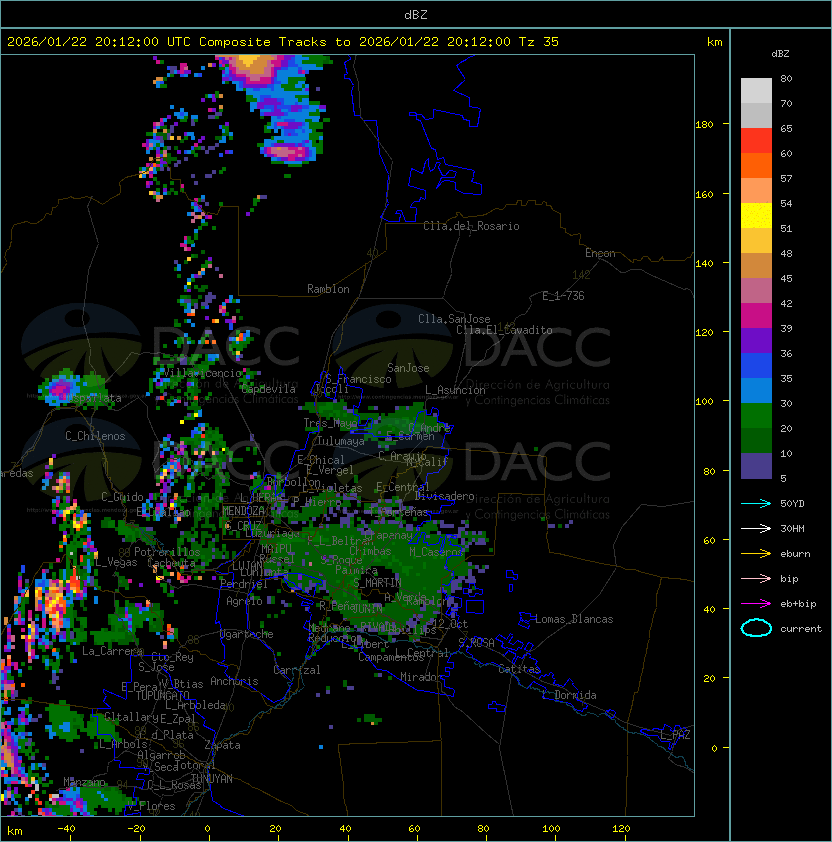Click the 'Ugarteche' map label
This screenshot has width=832, height=842.
pyautogui.click(x=247, y=634)
